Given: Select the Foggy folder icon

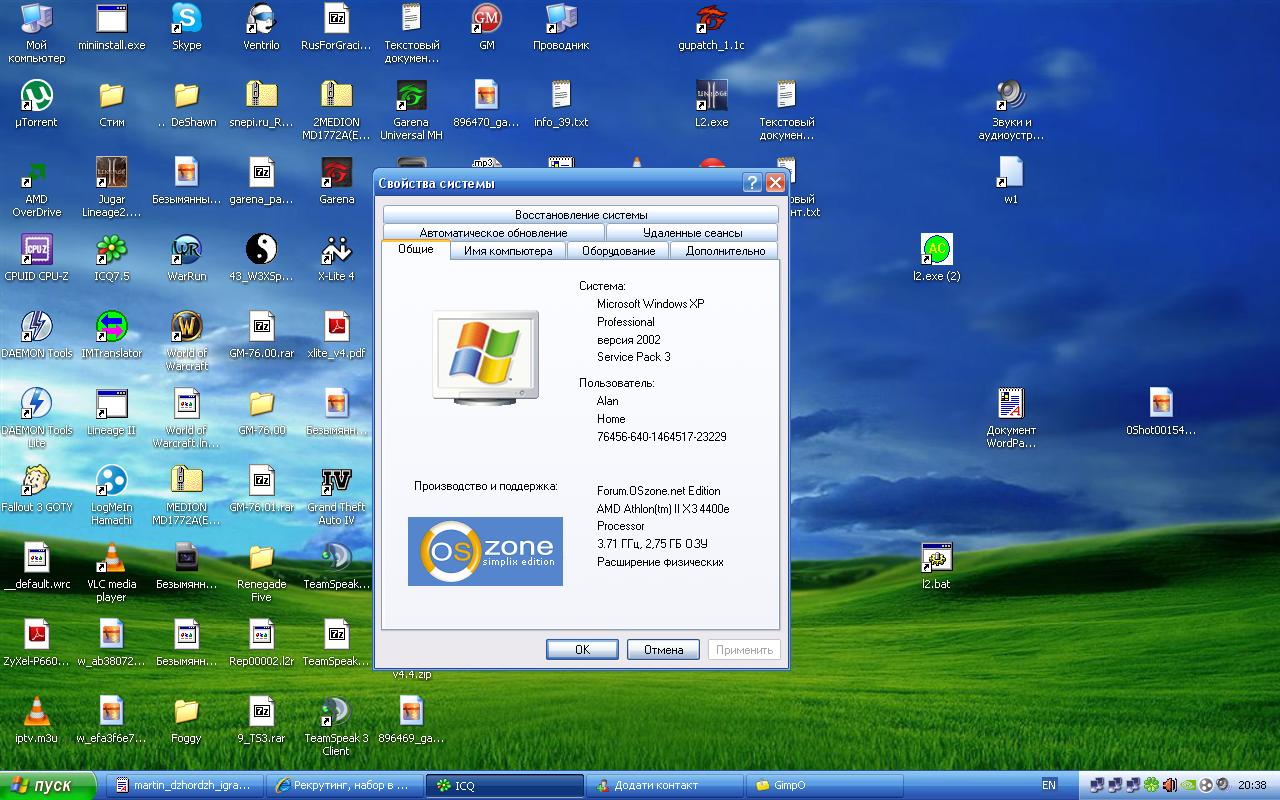Looking at the screenshot, I should [186, 720].
